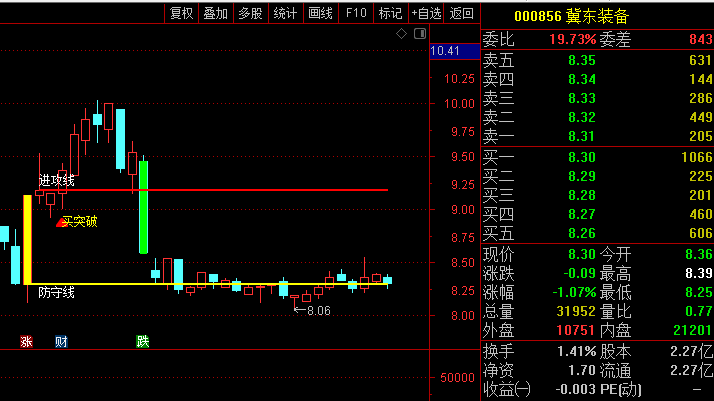This screenshot has width=714, height=401.
Task: Click 买二 price 8.29
Action: [582, 176]
